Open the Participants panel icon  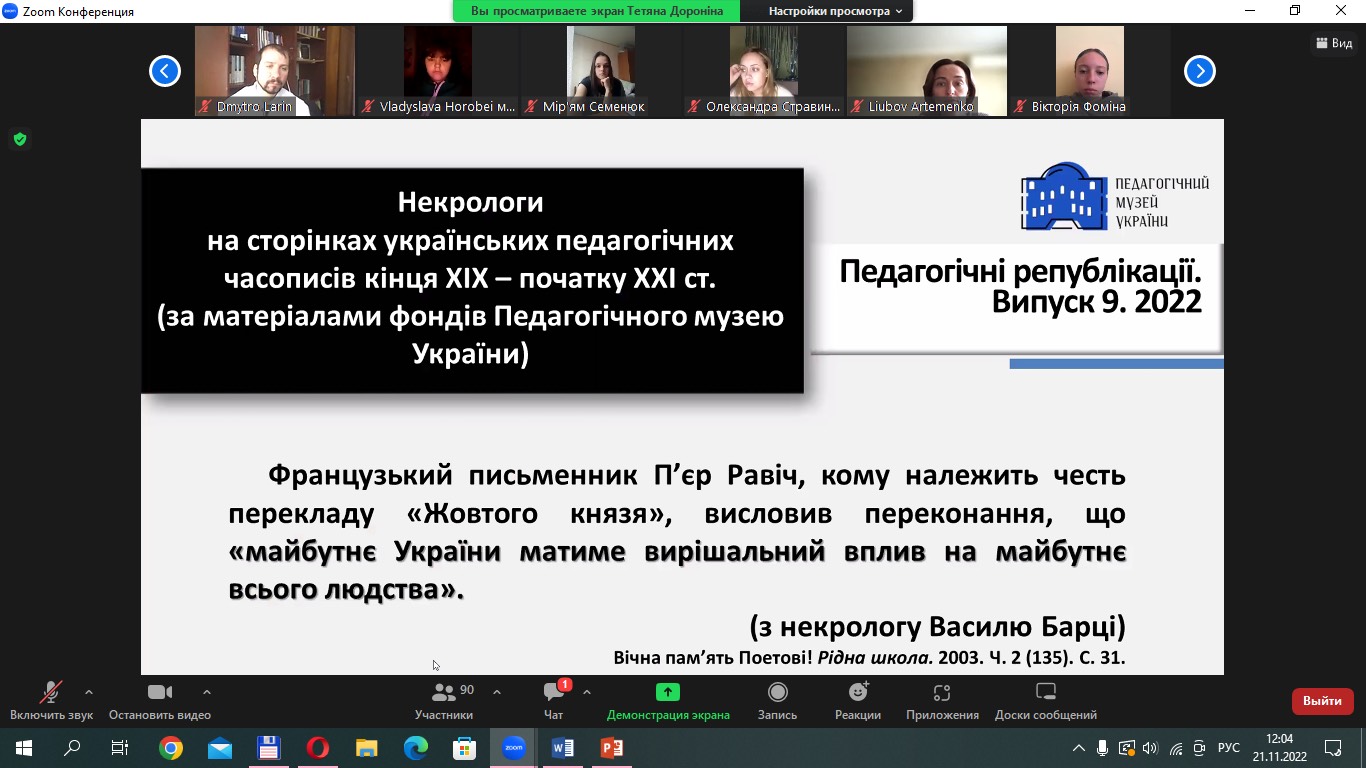point(443,693)
